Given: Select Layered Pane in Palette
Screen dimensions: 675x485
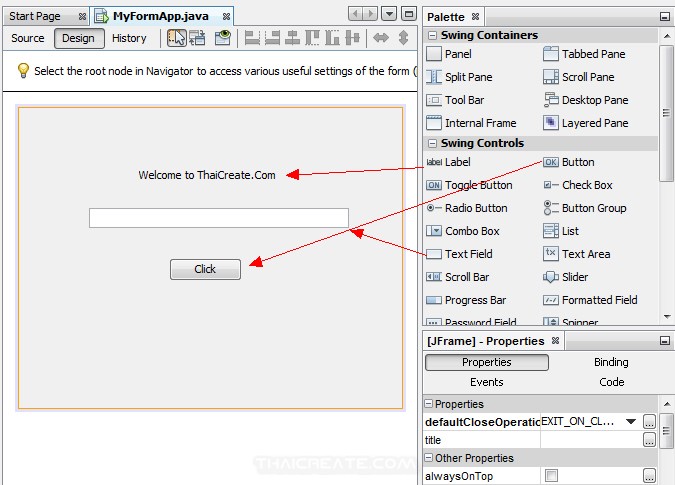Looking at the screenshot, I should tap(586, 123).
